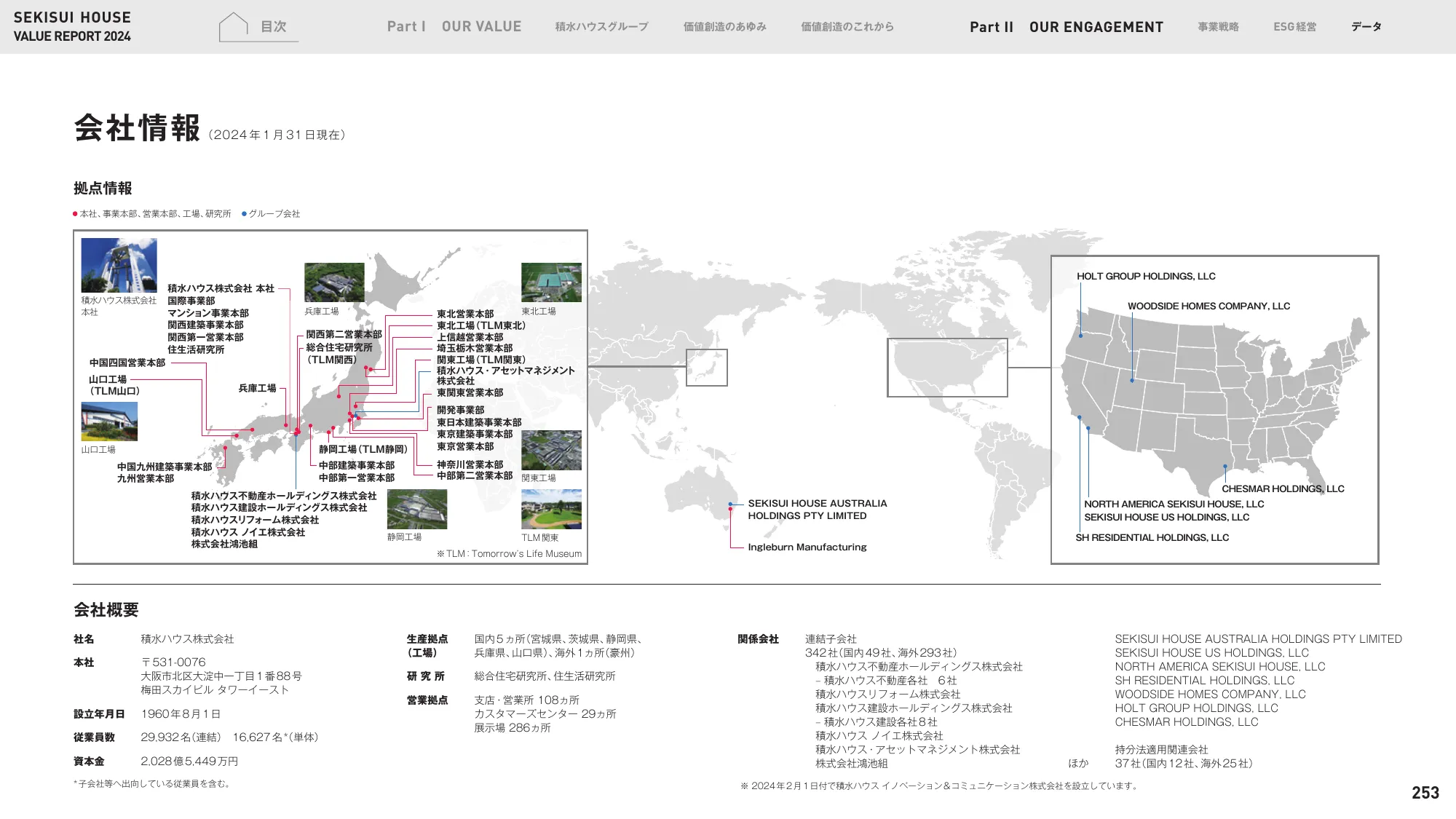Click the SH RESIDENTIAL HOLDINGS, LLC map label
The height and width of the screenshot is (819, 1456).
tap(1152, 538)
